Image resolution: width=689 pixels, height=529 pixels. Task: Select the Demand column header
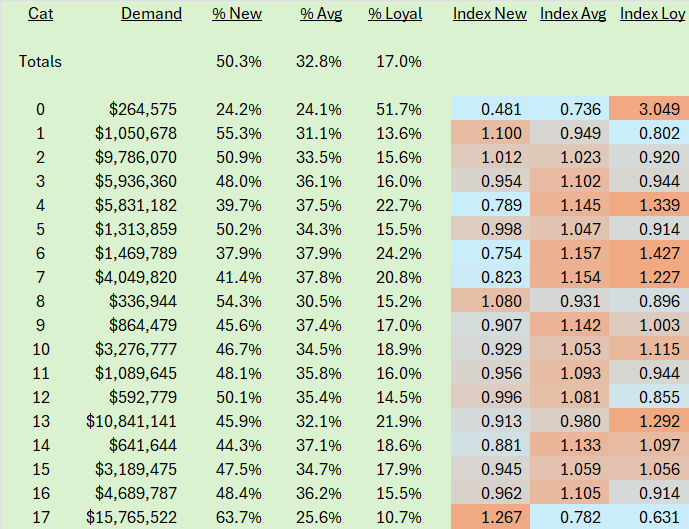click(151, 14)
